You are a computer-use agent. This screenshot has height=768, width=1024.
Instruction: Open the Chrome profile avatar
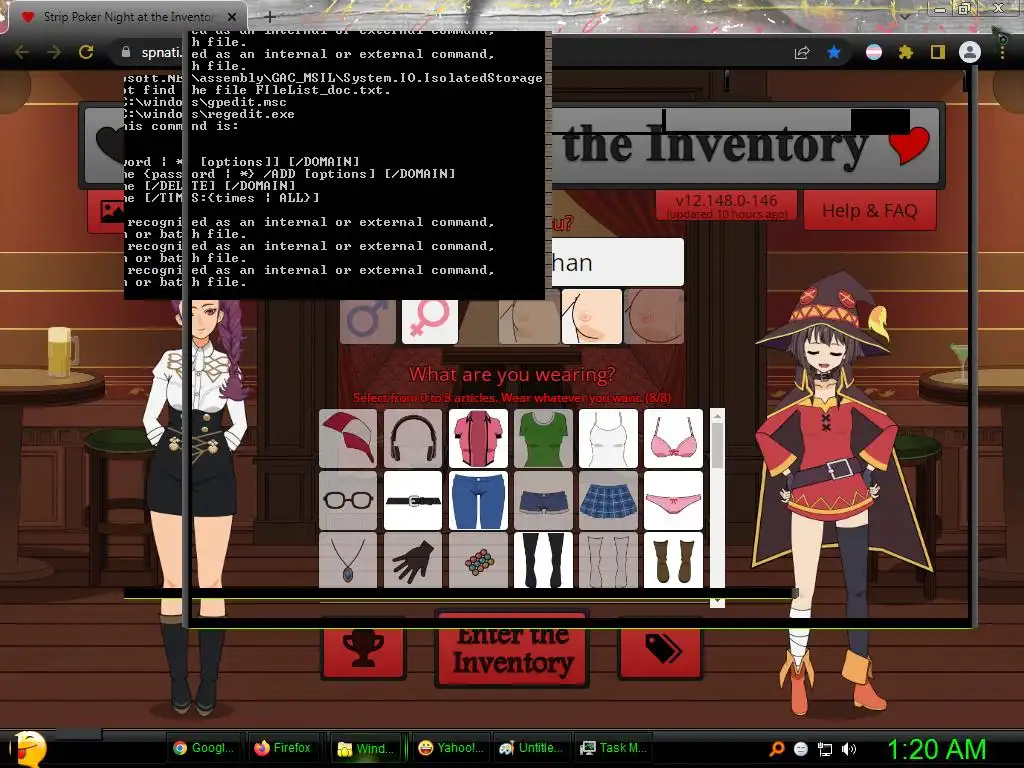[x=970, y=52]
